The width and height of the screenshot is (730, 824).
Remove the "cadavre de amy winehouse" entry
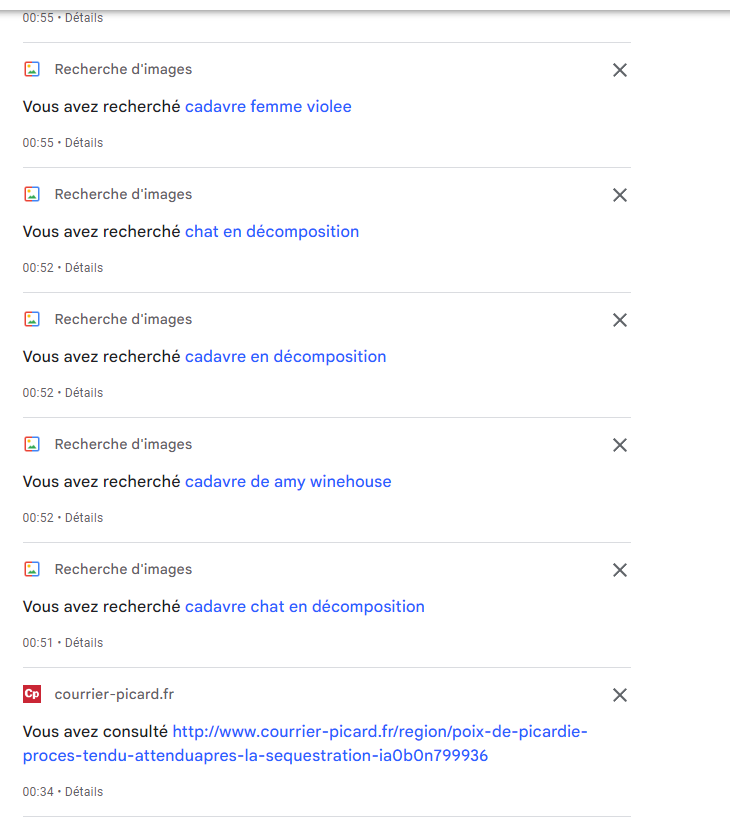coord(620,445)
